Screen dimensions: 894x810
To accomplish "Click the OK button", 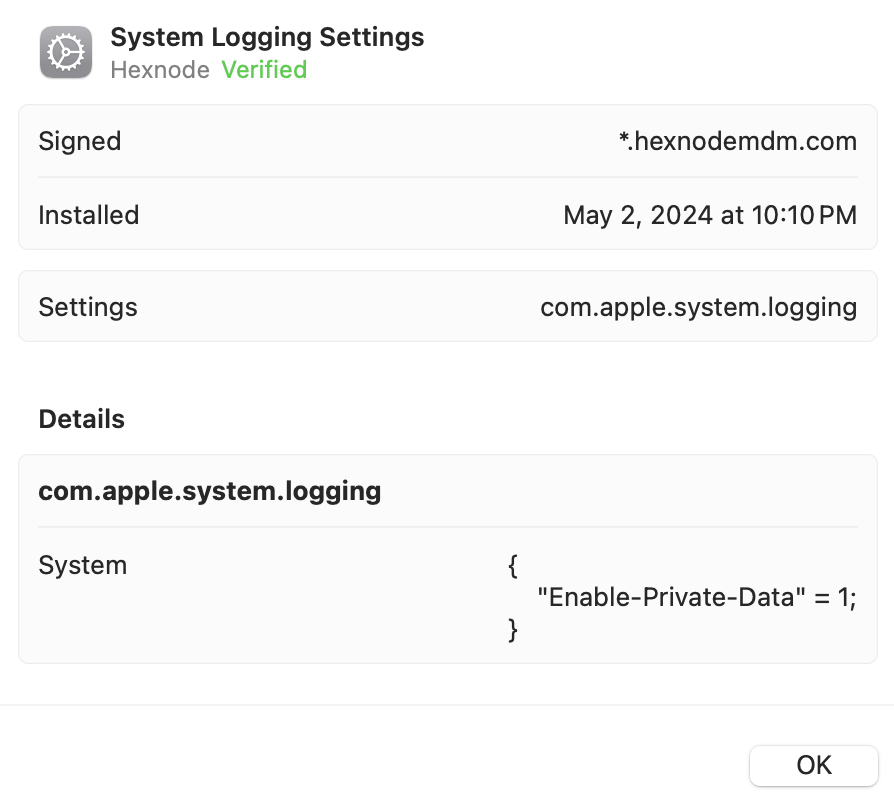I will pos(814,766).
